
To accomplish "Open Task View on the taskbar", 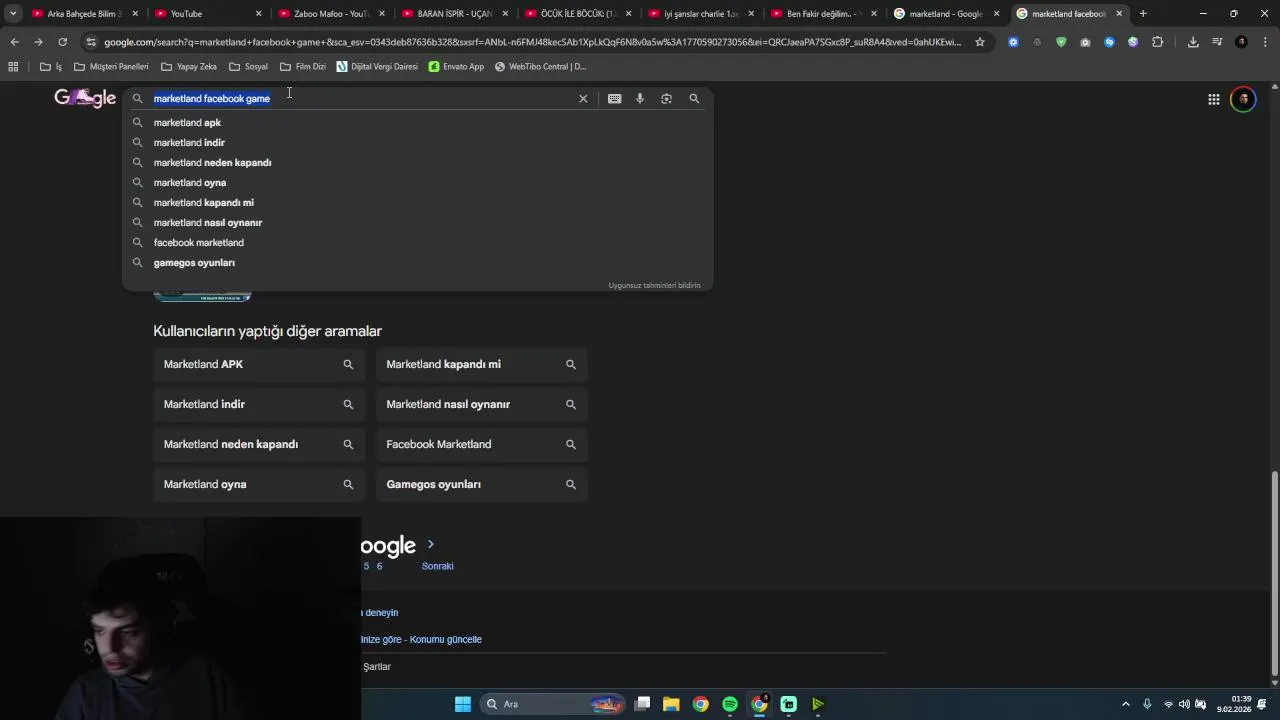I will click(642, 704).
